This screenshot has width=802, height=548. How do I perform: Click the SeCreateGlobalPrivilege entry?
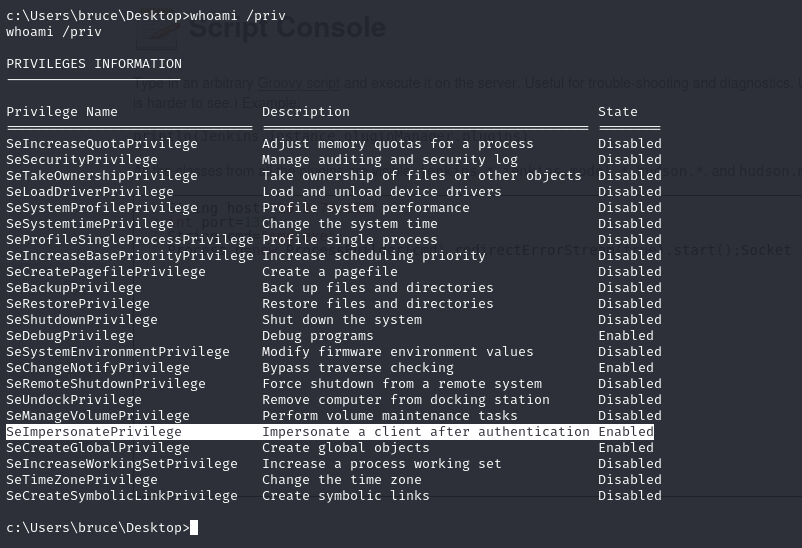click(98, 448)
